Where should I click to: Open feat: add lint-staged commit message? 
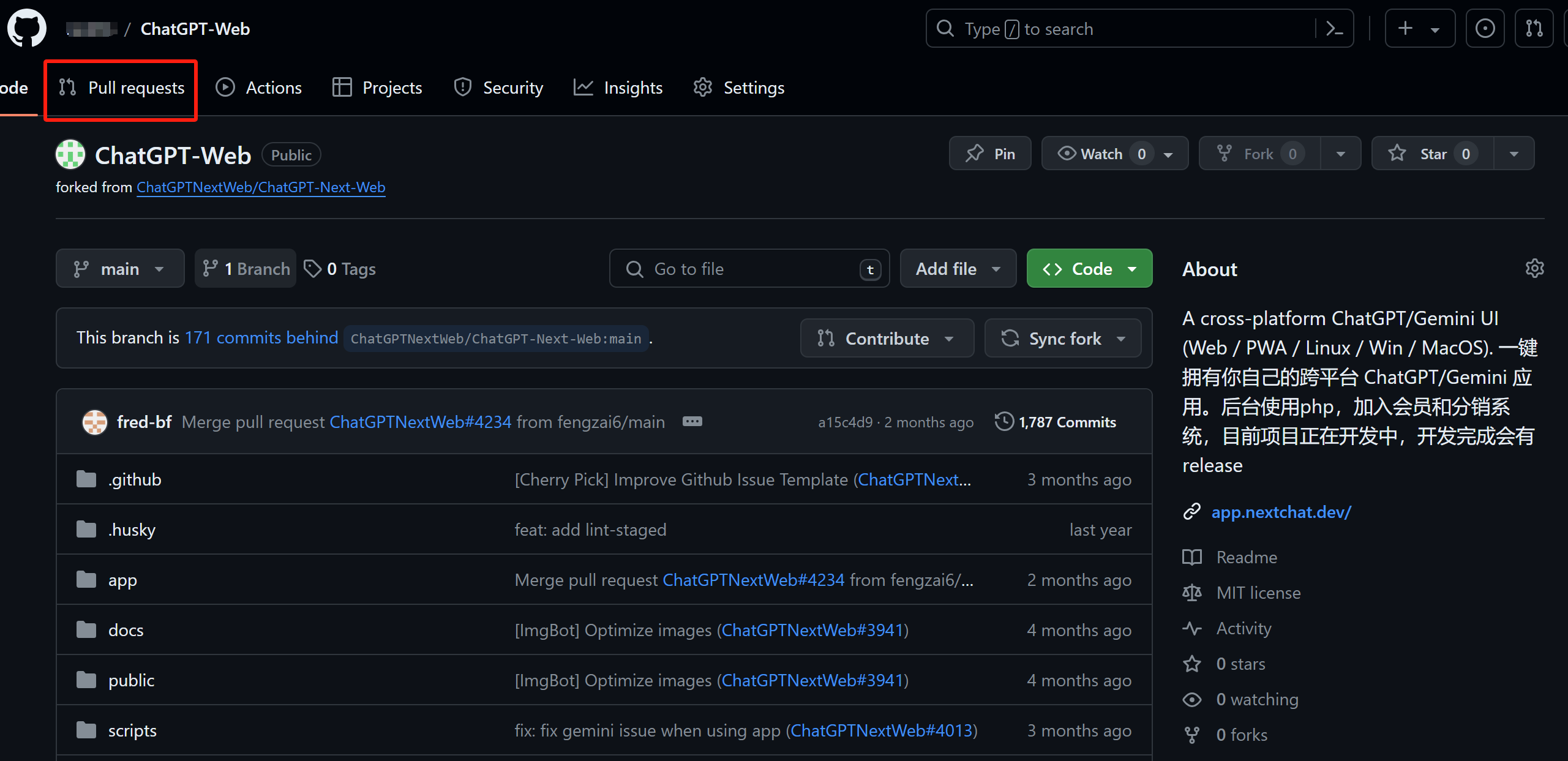tap(590, 529)
